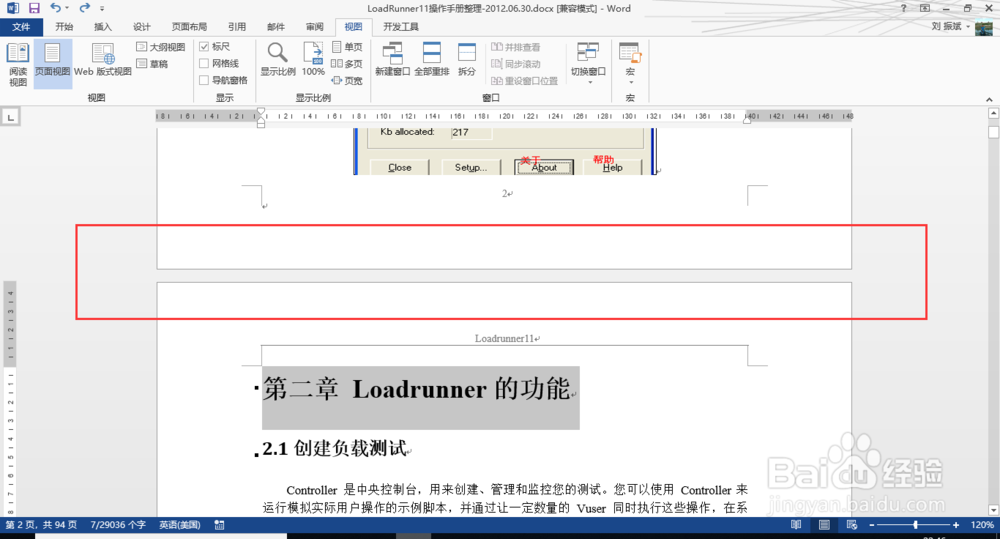1000x539 pixels.
Task: Click the tab selector L icon
Action: pos(10,117)
